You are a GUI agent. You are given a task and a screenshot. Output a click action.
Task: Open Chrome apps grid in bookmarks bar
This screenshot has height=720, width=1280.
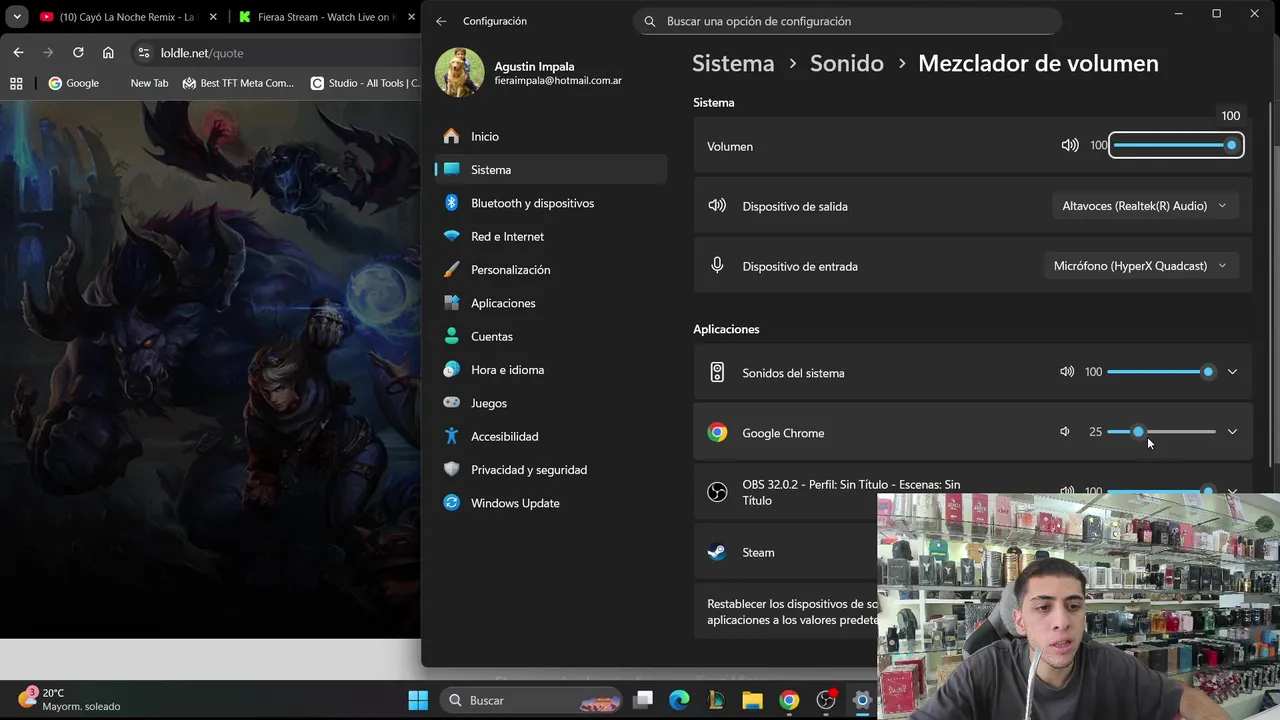[x=16, y=83]
